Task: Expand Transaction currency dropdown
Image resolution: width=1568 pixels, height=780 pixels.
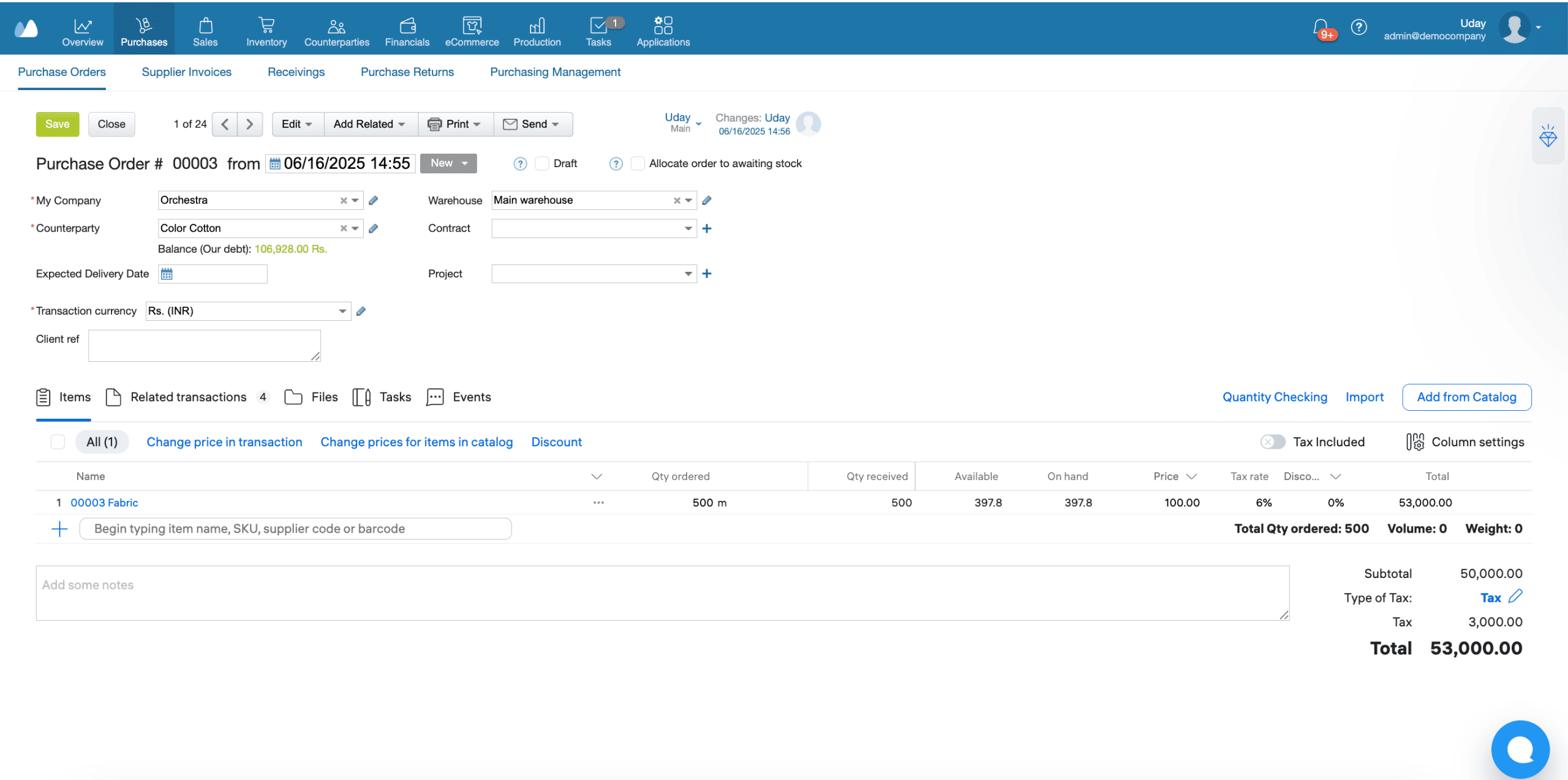Action: pyautogui.click(x=342, y=311)
